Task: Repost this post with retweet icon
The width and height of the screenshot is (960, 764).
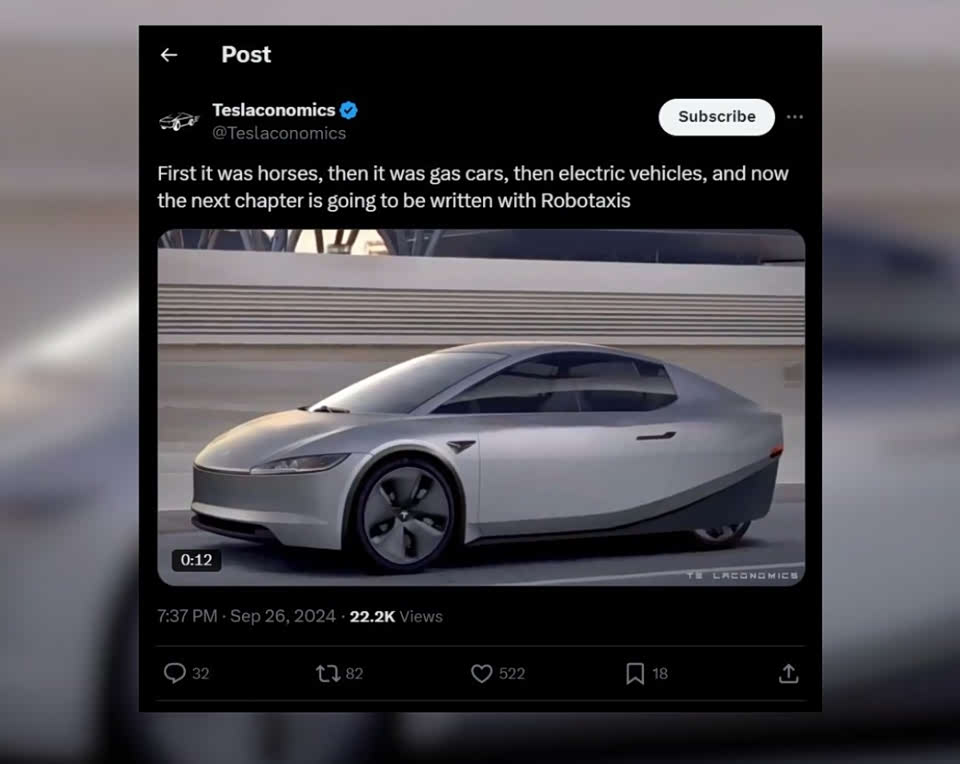Action: pyautogui.click(x=328, y=674)
